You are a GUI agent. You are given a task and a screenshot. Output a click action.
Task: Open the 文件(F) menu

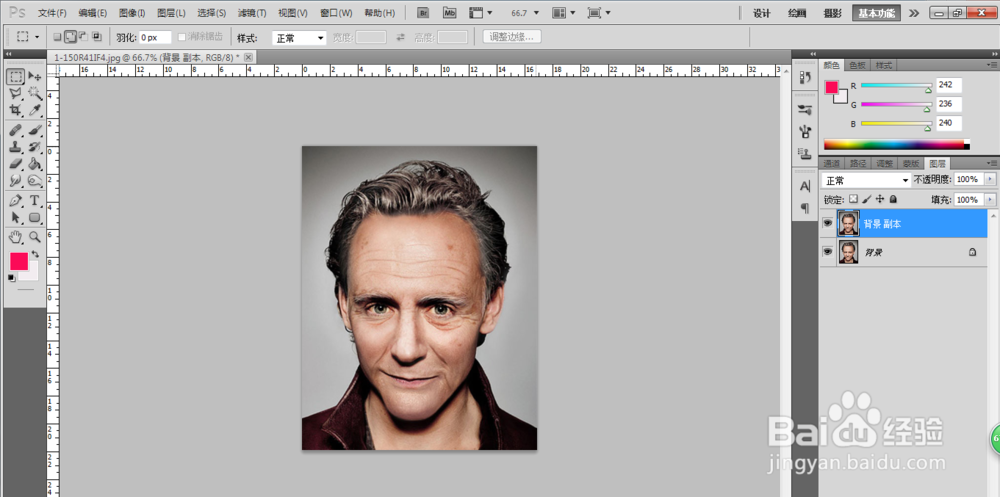pyautogui.click(x=52, y=13)
